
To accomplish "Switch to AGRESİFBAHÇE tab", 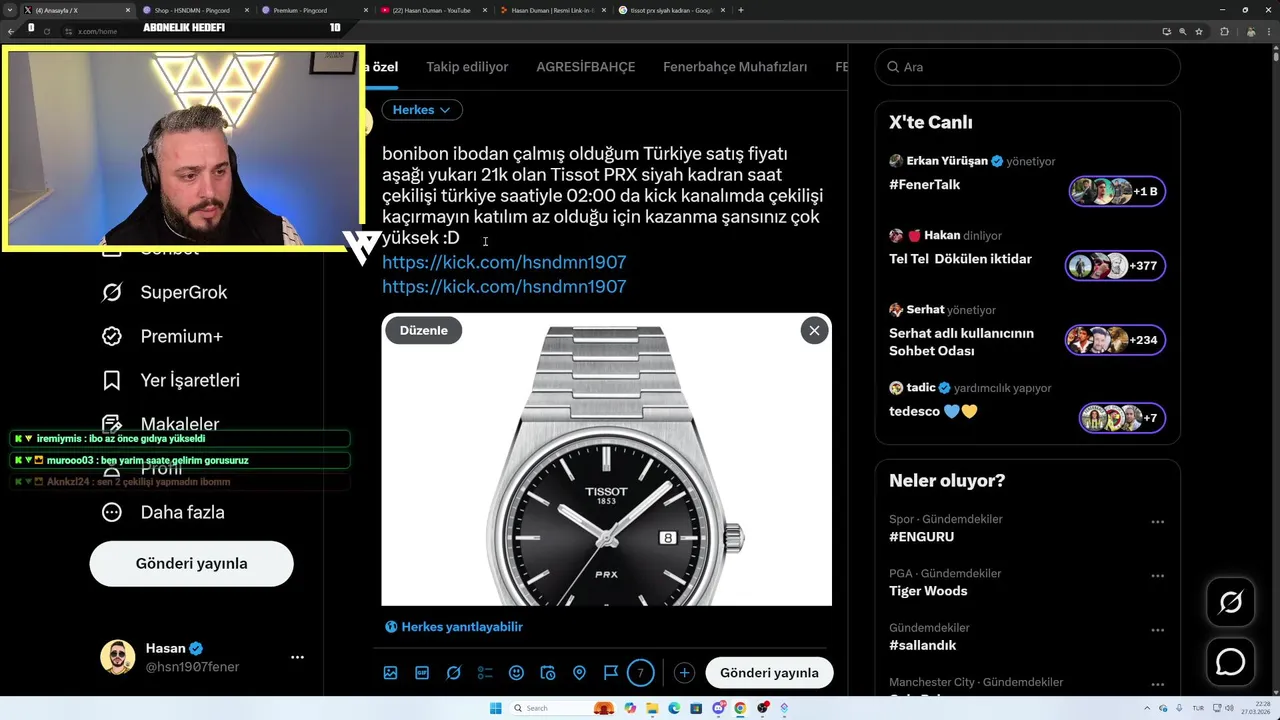I will pyautogui.click(x=586, y=67).
